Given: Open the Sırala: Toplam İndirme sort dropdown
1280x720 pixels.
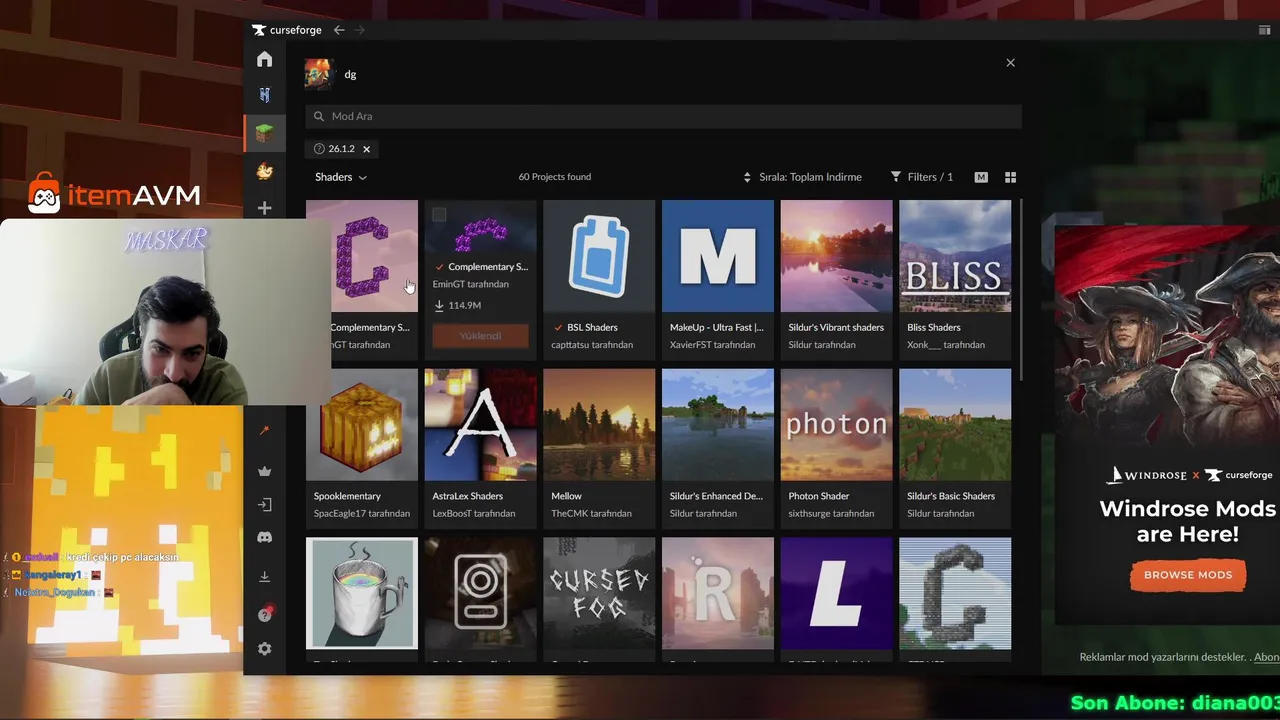Looking at the screenshot, I should pos(802,177).
